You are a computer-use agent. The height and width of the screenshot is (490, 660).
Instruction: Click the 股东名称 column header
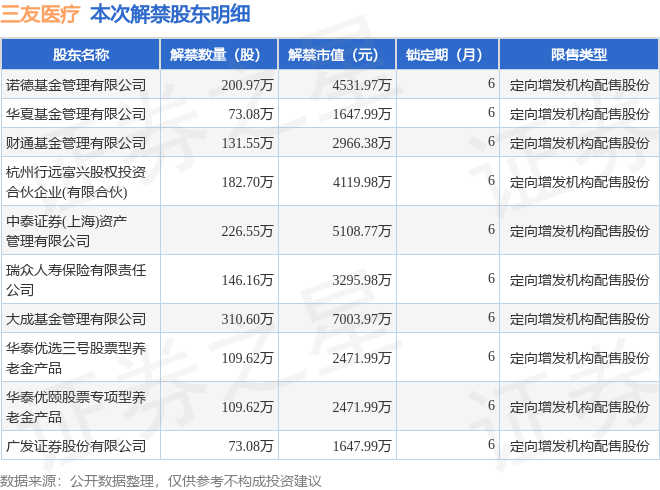coord(81,55)
